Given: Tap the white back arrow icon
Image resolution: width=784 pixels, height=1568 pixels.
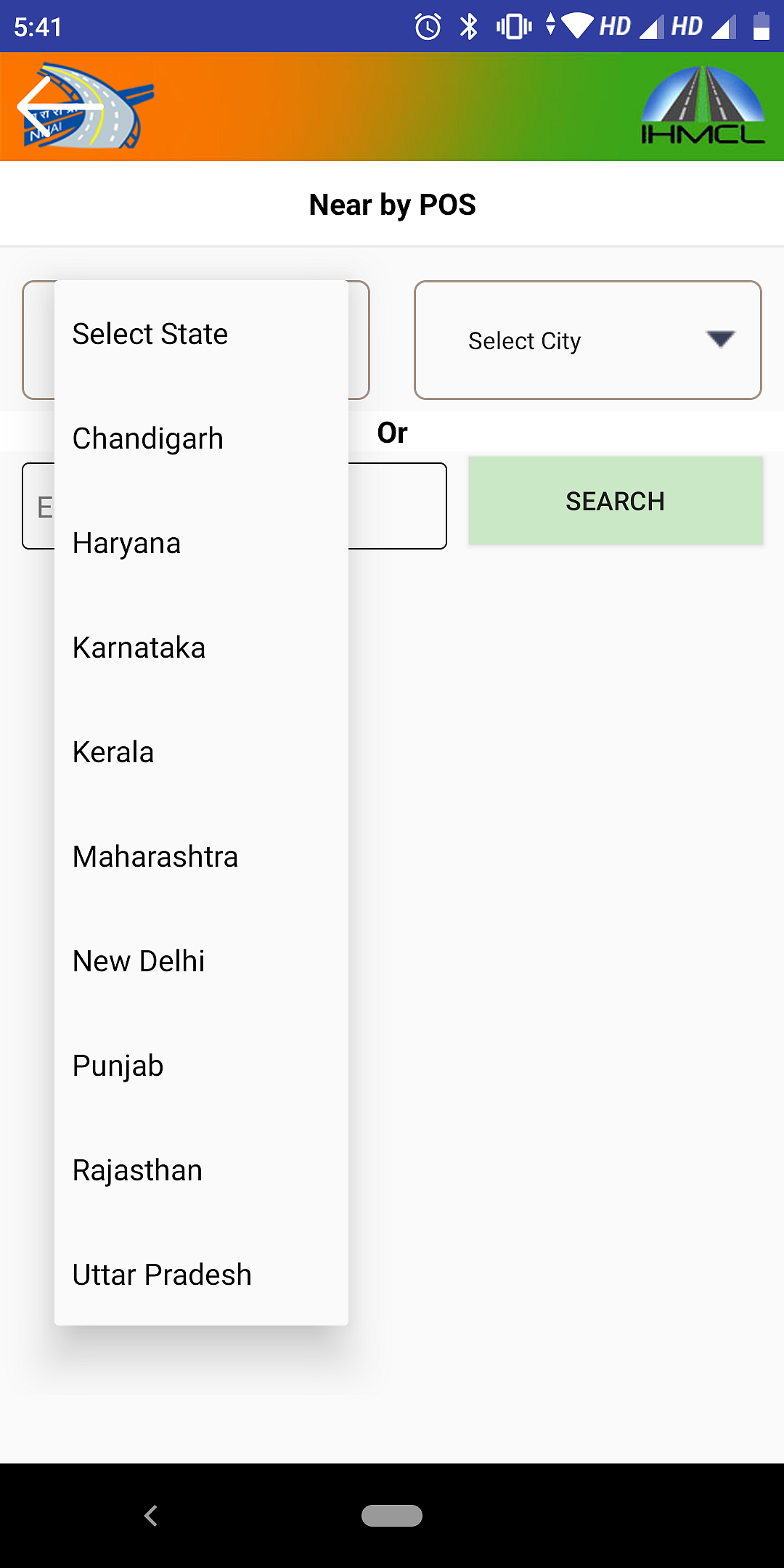Looking at the screenshot, I should click(x=60, y=107).
